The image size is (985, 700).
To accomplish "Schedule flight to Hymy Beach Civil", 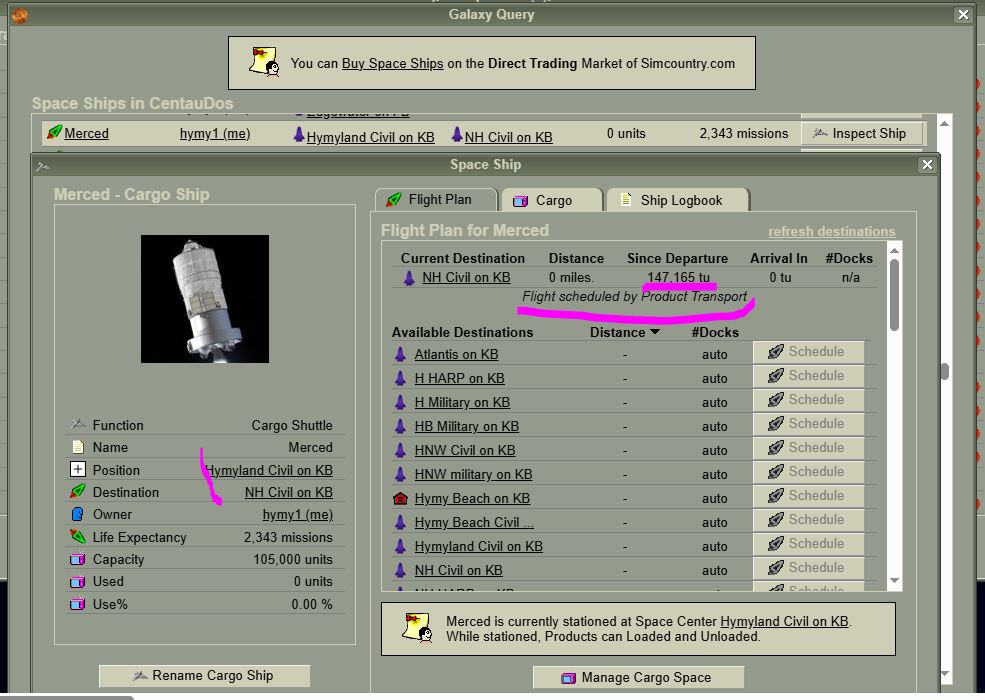I will pos(808,520).
